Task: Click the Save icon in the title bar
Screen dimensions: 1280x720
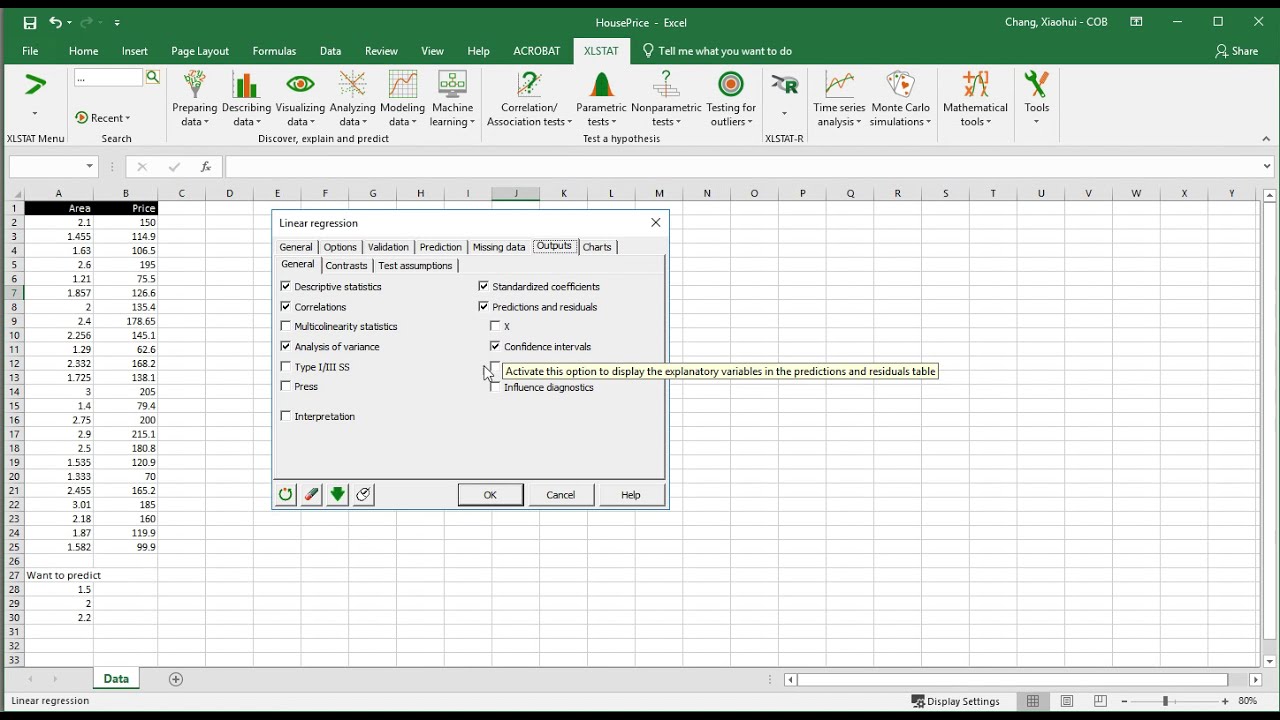Action: (30, 22)
